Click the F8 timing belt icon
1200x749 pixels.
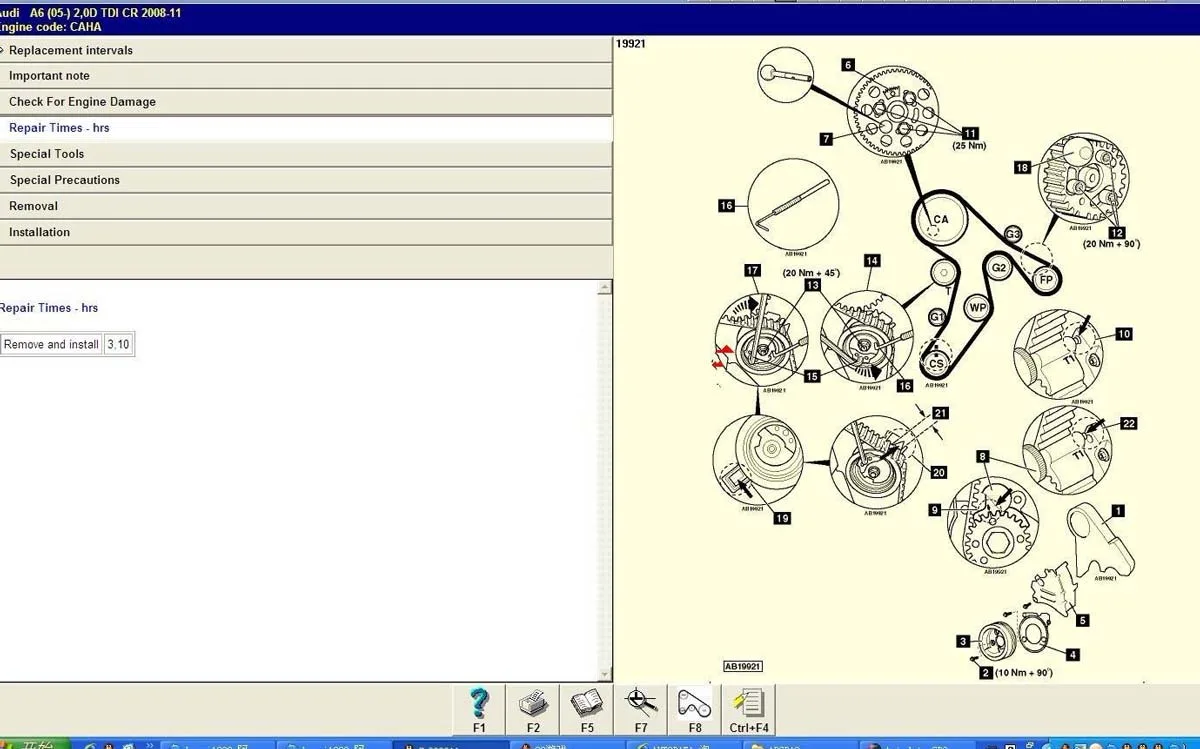[x=695, y=710]
